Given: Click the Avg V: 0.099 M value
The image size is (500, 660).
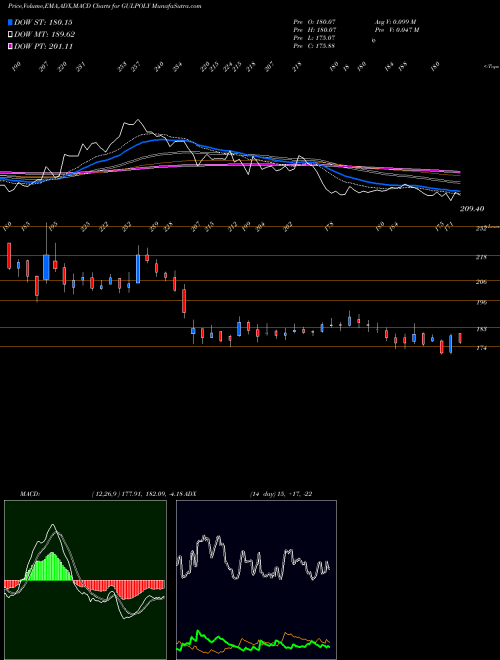Looking at the screenshot, I should coord(395,22).
